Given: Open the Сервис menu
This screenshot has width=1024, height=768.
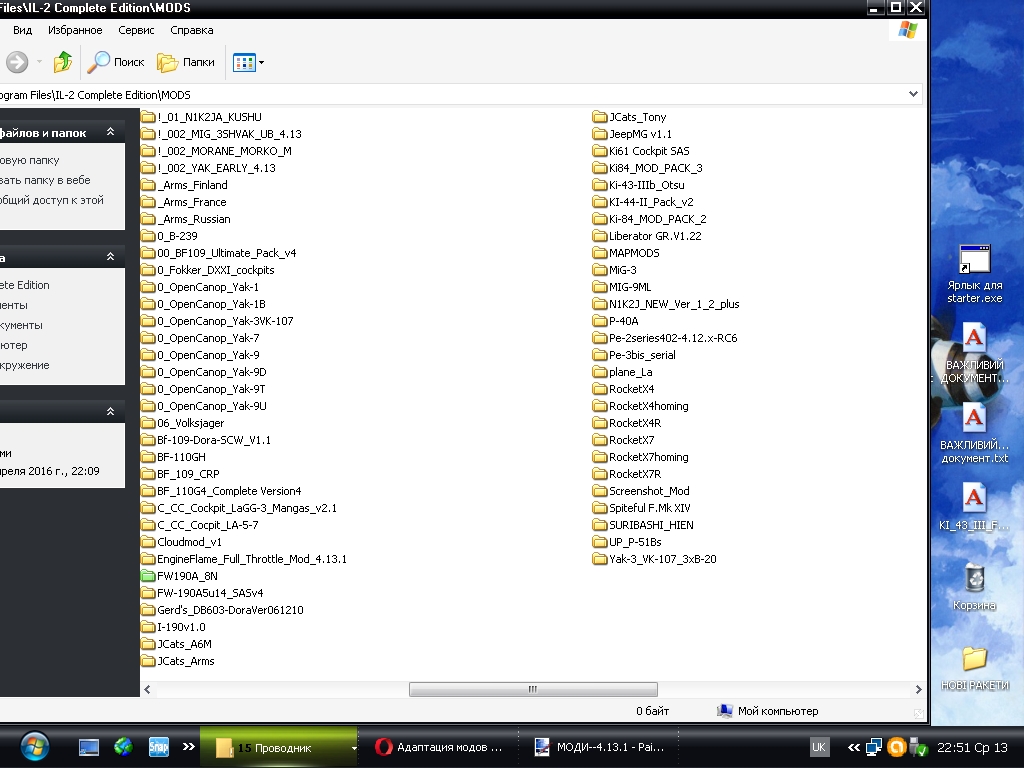Looking at the screenshot, I should point(136,30).
